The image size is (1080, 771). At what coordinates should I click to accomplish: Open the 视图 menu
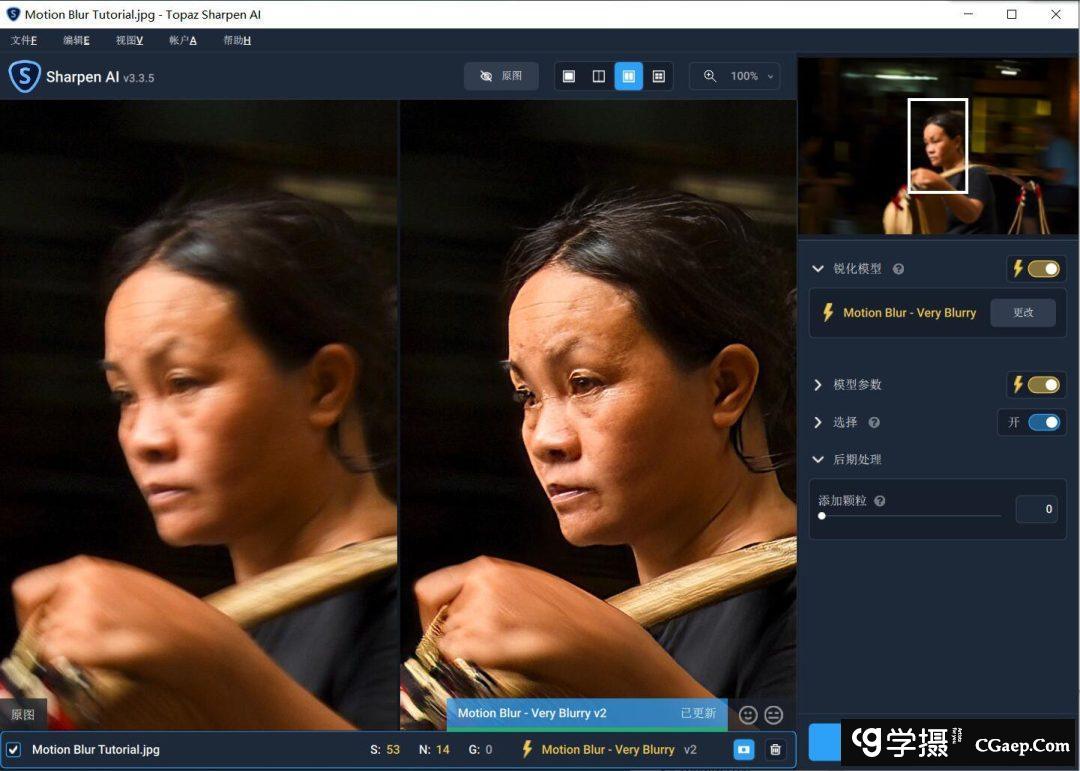tap(129, 40)
